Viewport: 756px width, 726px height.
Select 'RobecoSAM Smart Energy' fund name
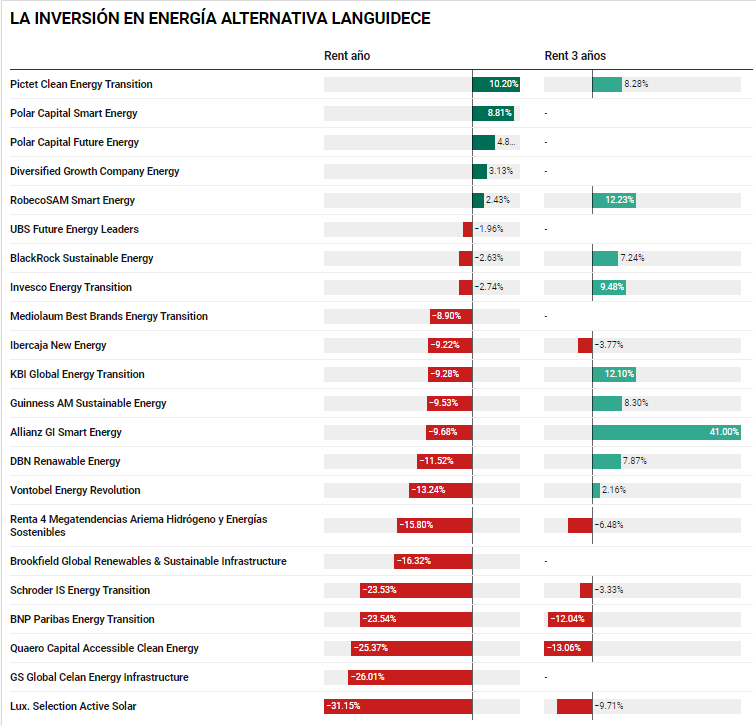click(x=72, y=200)
